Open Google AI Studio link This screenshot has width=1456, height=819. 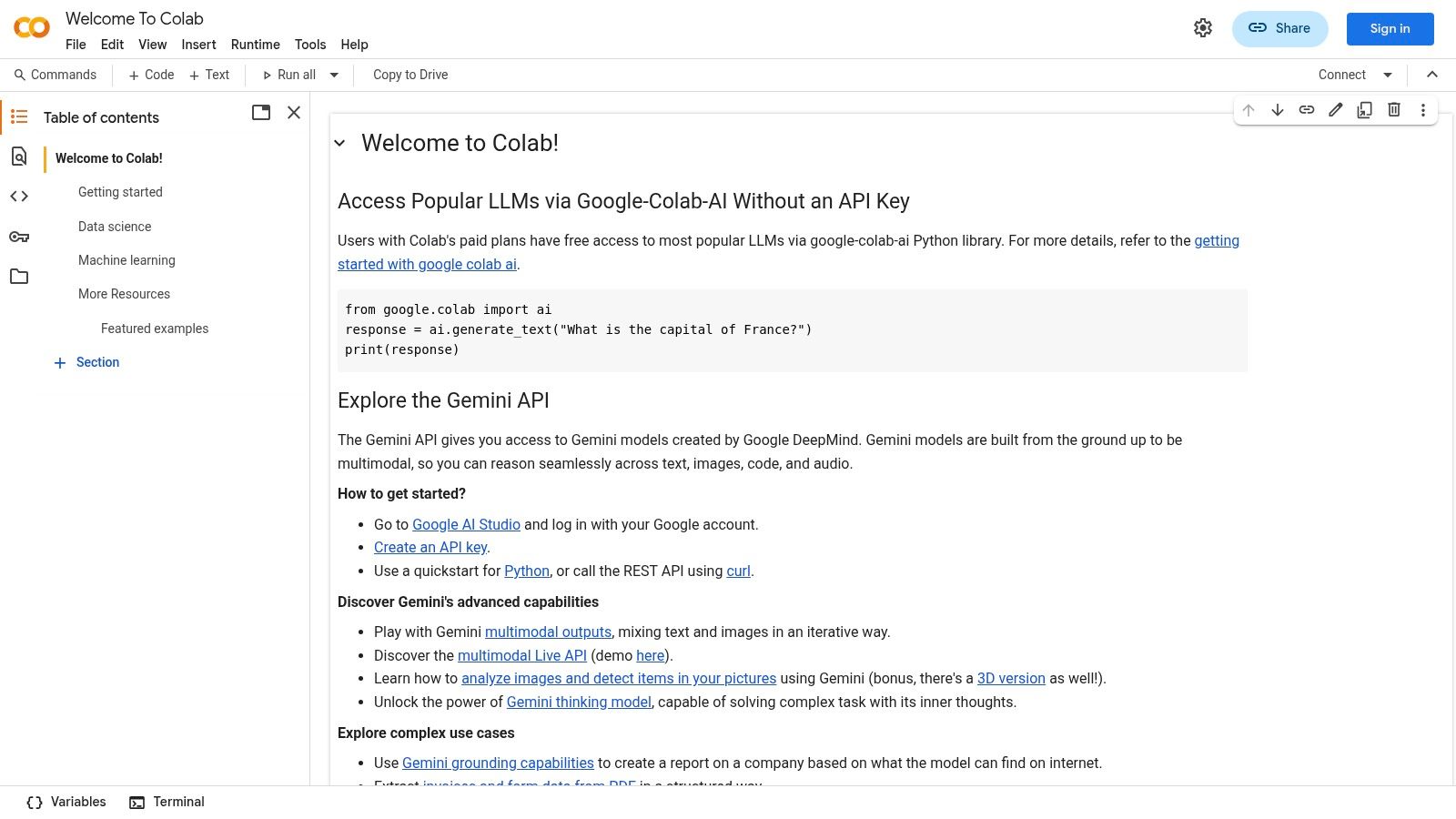point(466,524)
